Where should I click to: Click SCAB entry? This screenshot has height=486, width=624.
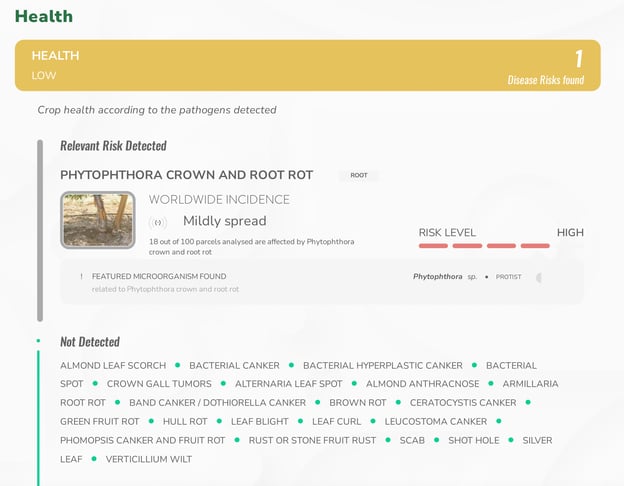tap(412, 440)
